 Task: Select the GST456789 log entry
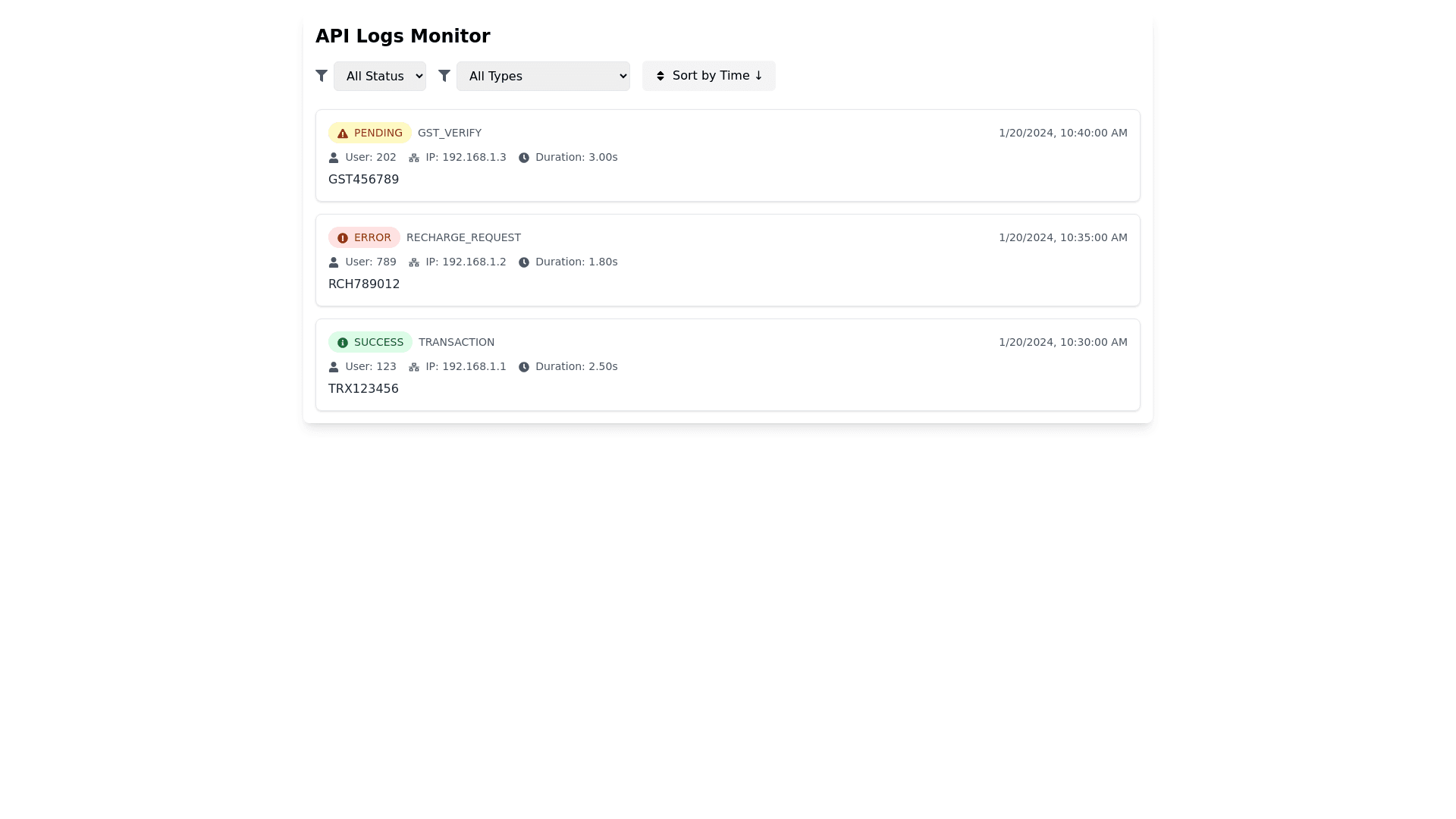[x=363, y=180]
